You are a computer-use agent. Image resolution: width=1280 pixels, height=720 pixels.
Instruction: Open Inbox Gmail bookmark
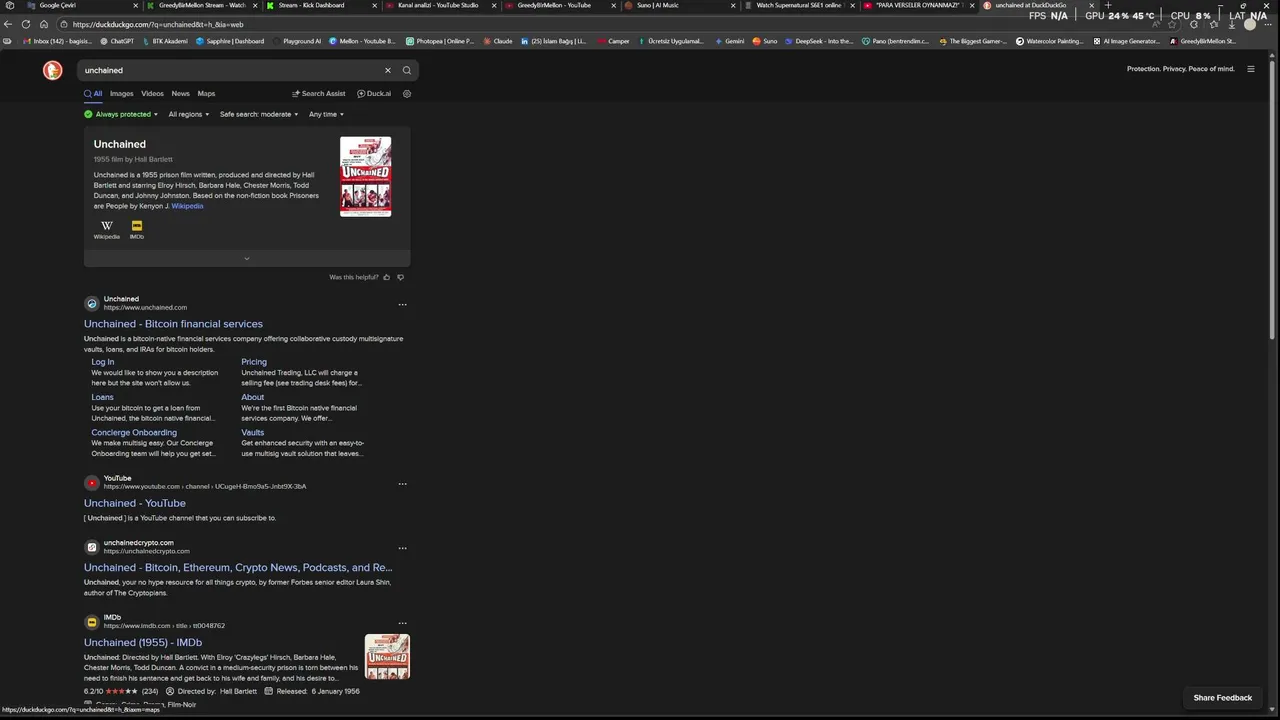(57, 41)
